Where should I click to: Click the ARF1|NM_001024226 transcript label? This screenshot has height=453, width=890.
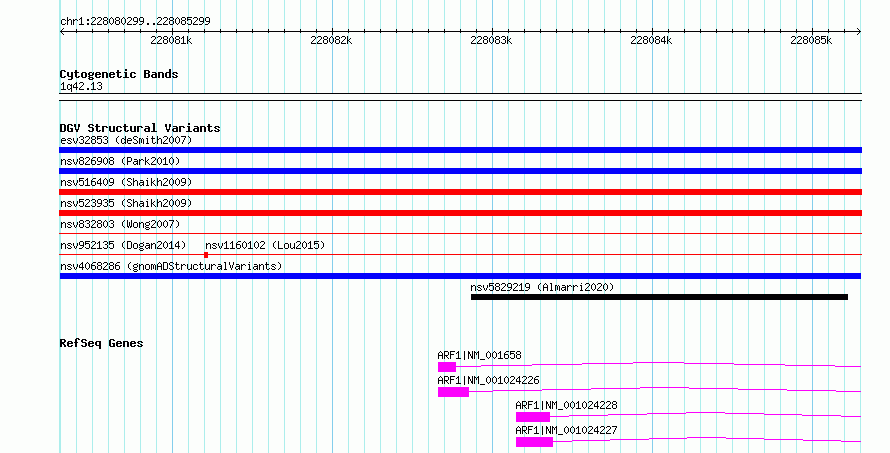click(488, 380)
